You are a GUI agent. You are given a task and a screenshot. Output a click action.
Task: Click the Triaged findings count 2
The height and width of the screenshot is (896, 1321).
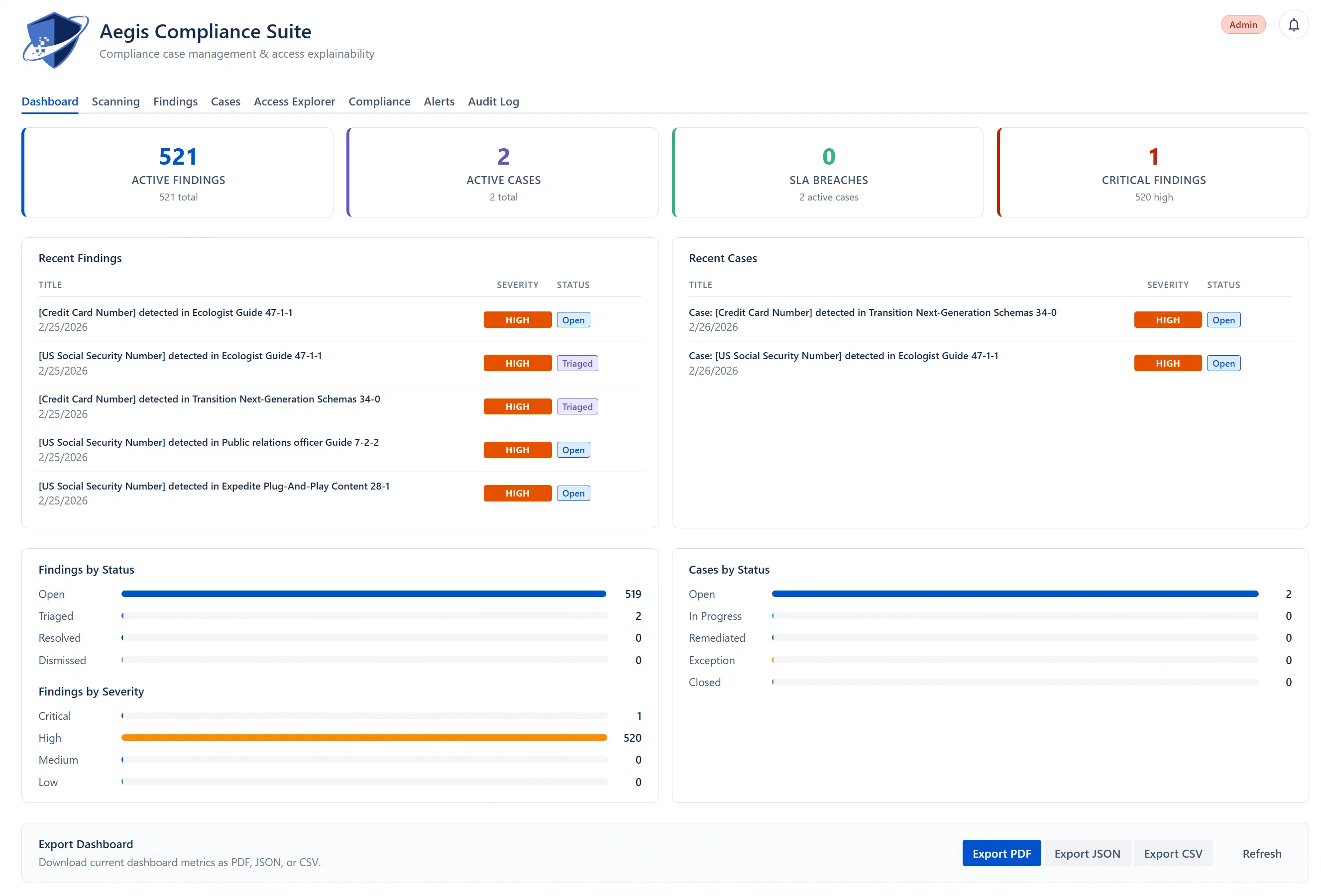(638, 616)
